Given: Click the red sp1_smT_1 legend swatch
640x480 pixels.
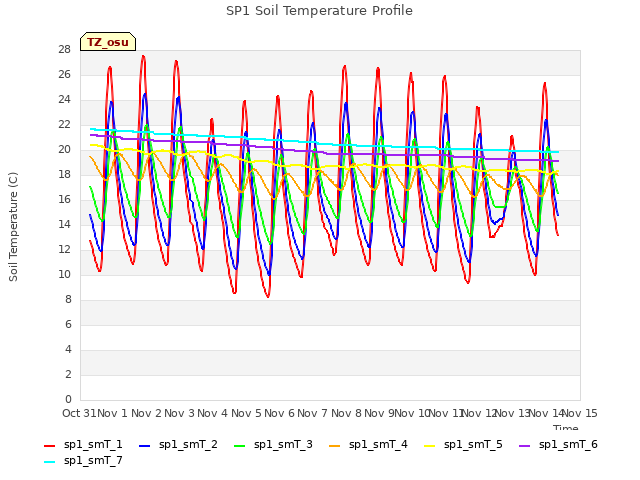Looking at the screenshot, I should pos(49,446).
